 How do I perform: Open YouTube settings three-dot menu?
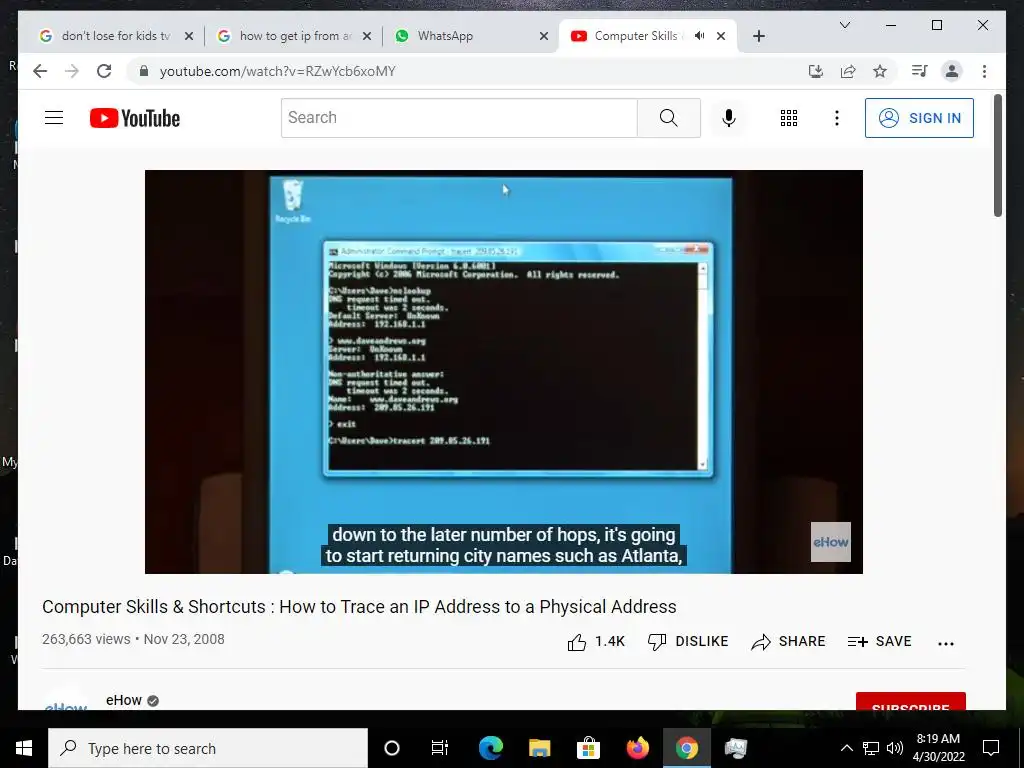837,118
